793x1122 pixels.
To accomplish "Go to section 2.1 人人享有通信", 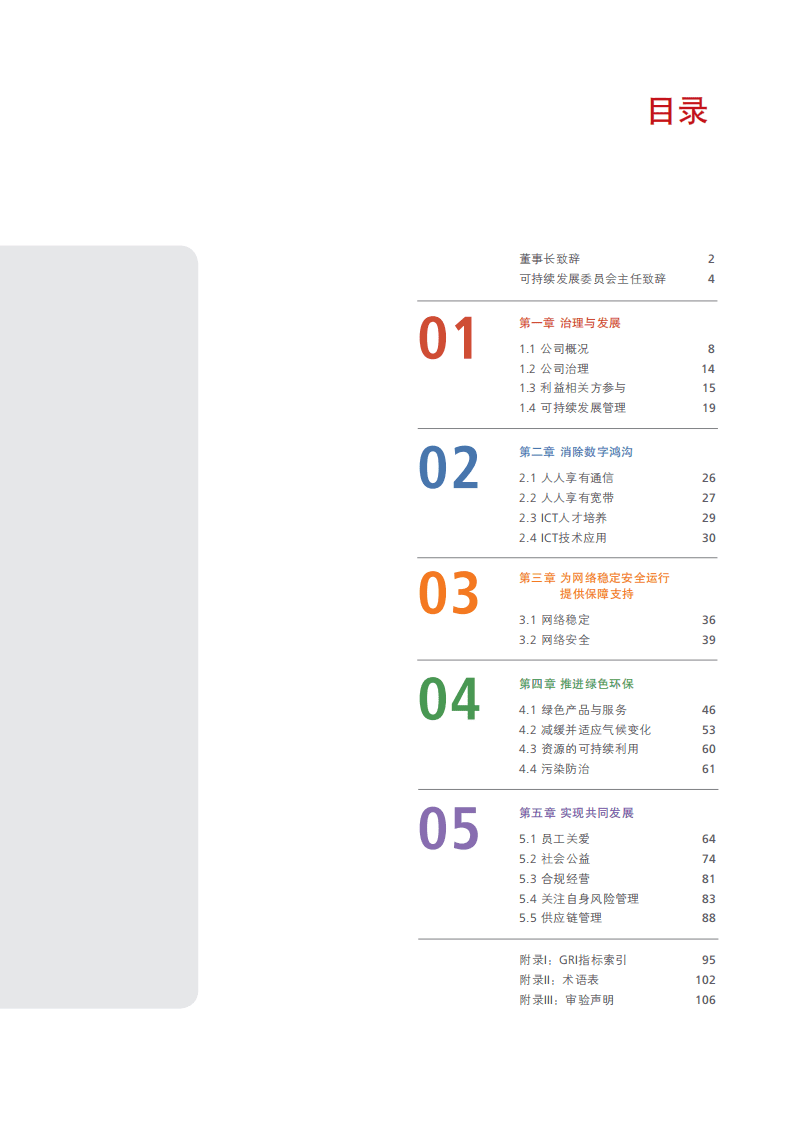I will [x=566, y=478].
